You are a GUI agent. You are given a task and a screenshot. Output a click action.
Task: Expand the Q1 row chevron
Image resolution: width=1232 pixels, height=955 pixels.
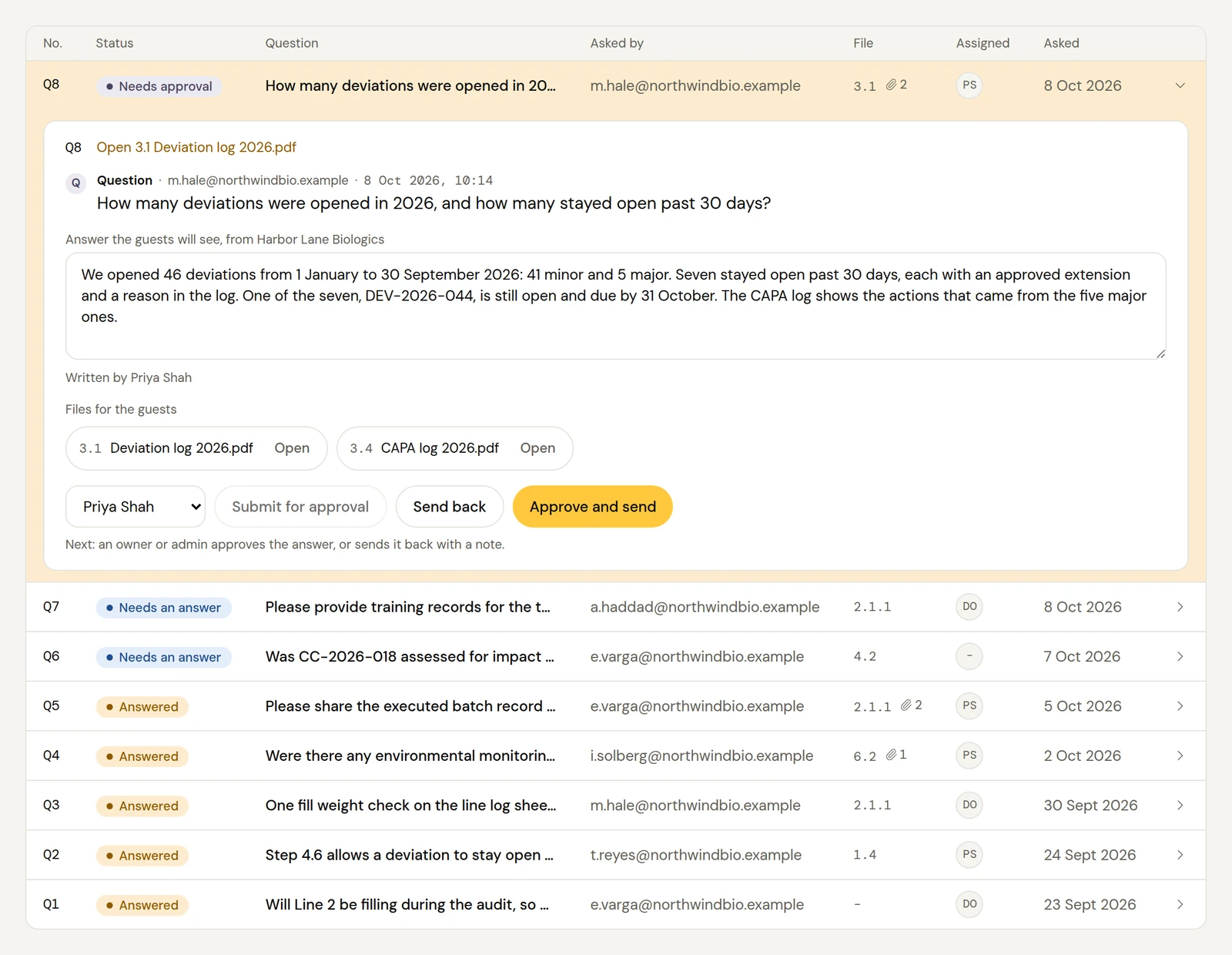[1180, 904]
